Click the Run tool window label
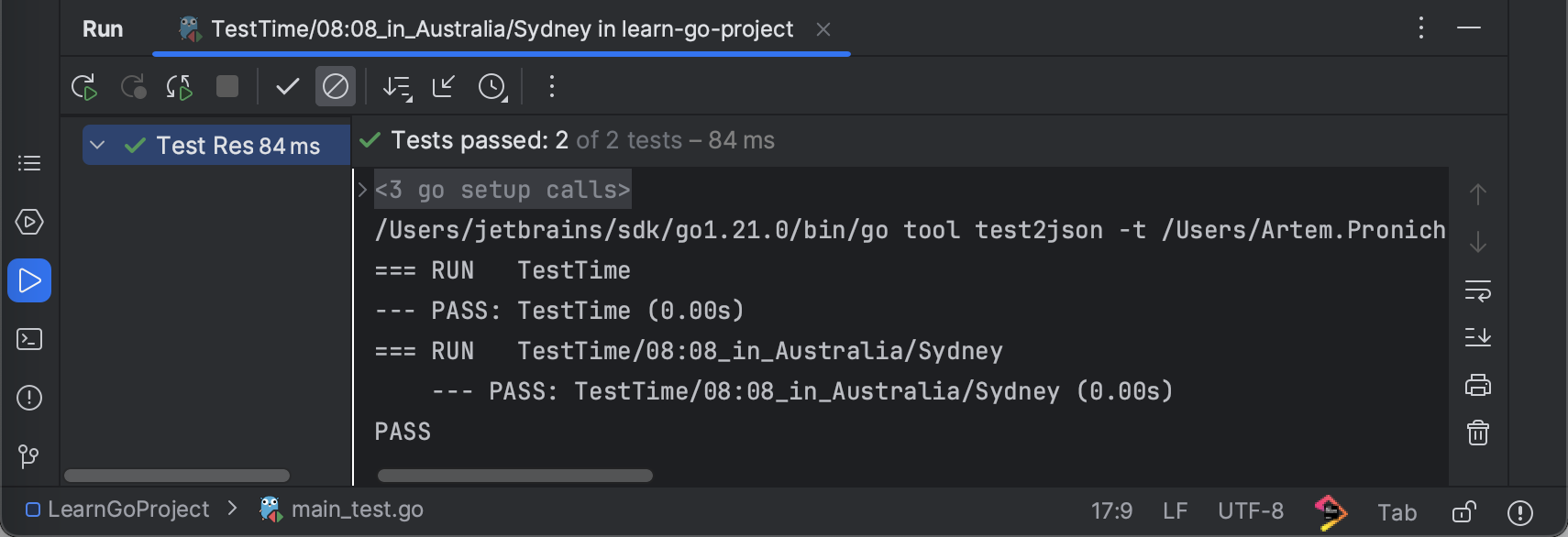The image size is (1568, 537). pos(103,29)
